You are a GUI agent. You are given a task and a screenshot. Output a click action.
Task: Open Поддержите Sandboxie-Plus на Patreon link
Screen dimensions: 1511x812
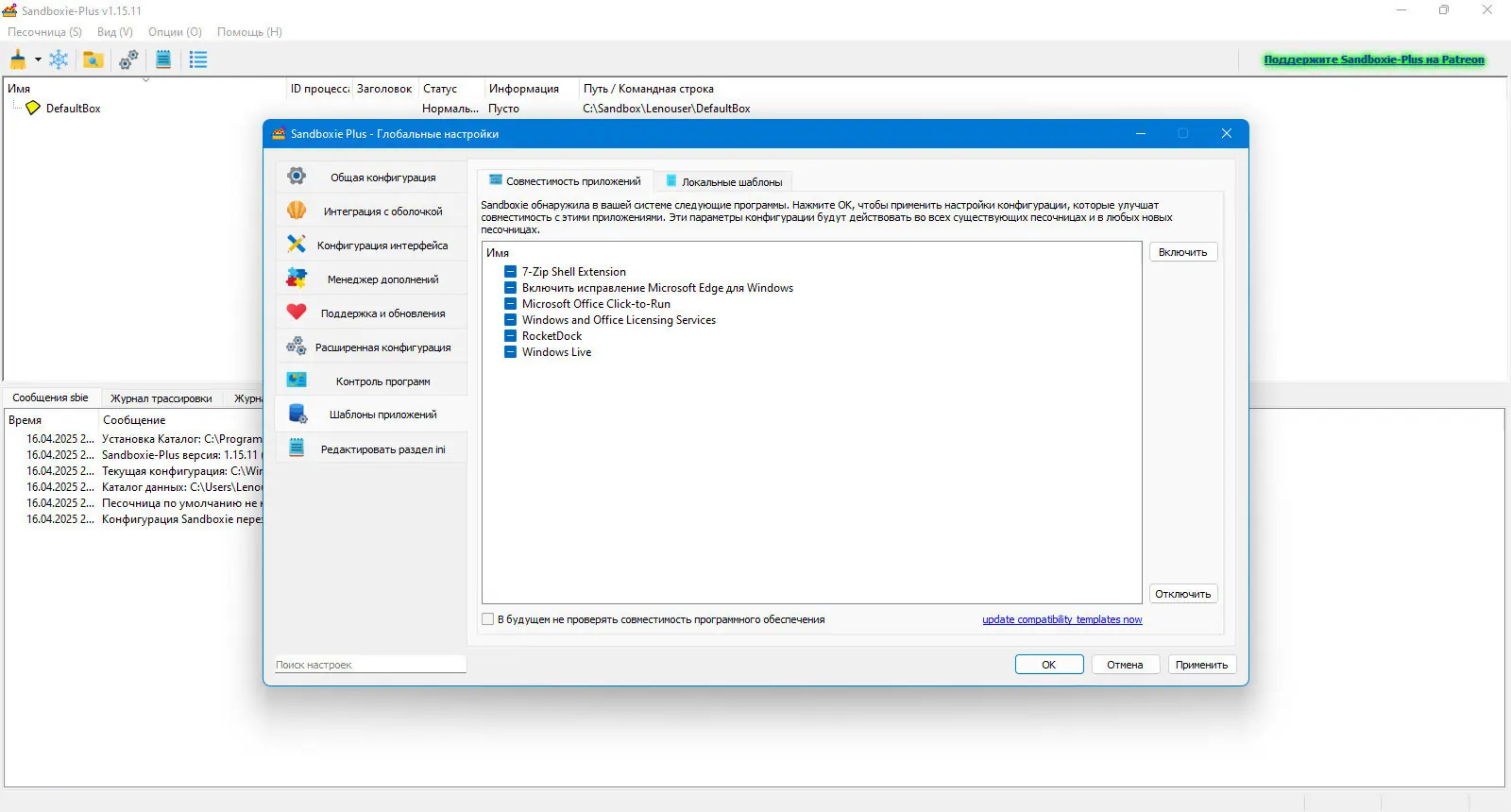pos(1374,59)
